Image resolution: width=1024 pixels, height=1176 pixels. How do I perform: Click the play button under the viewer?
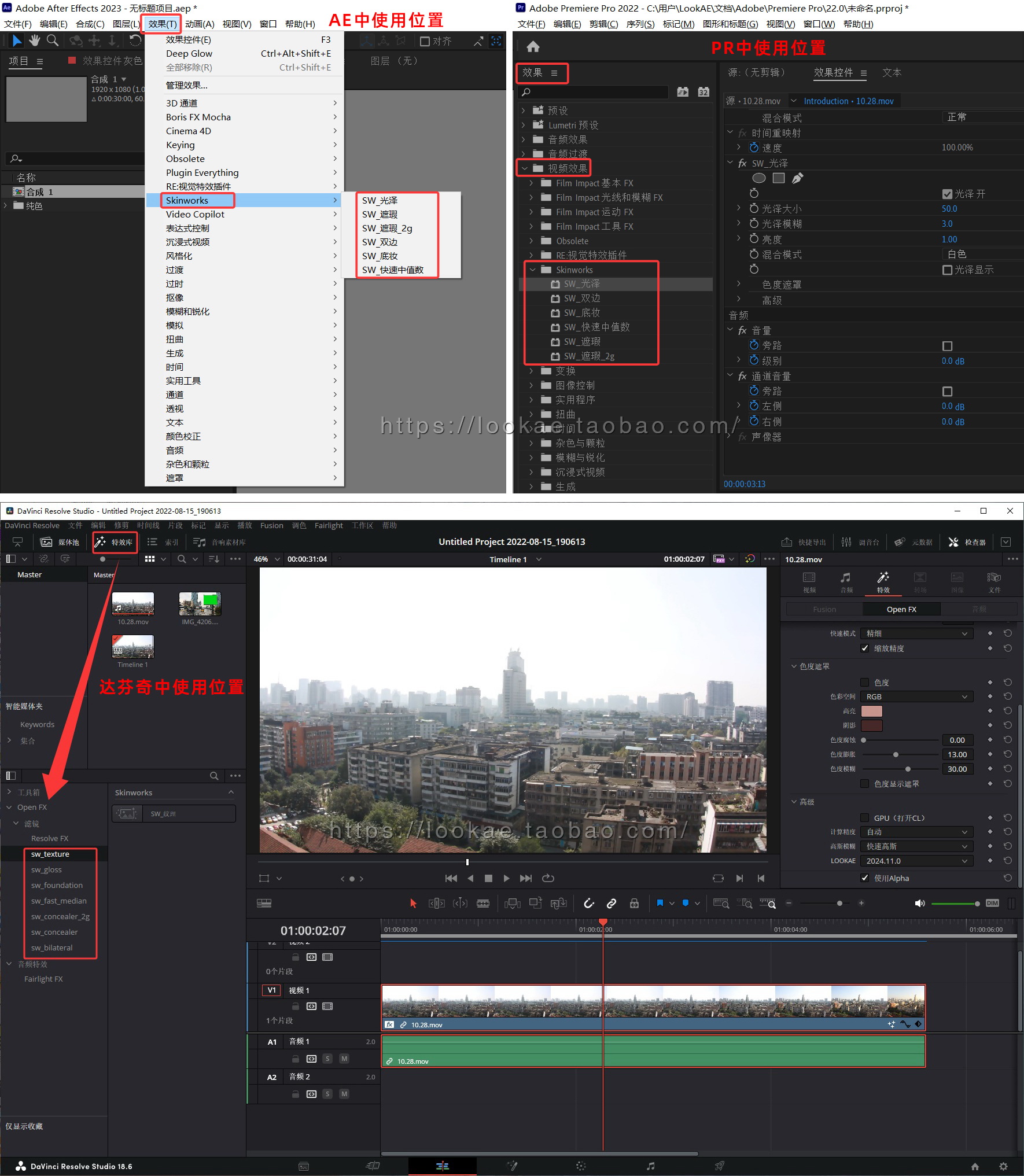pyautogui.click(x=506, y=878)
